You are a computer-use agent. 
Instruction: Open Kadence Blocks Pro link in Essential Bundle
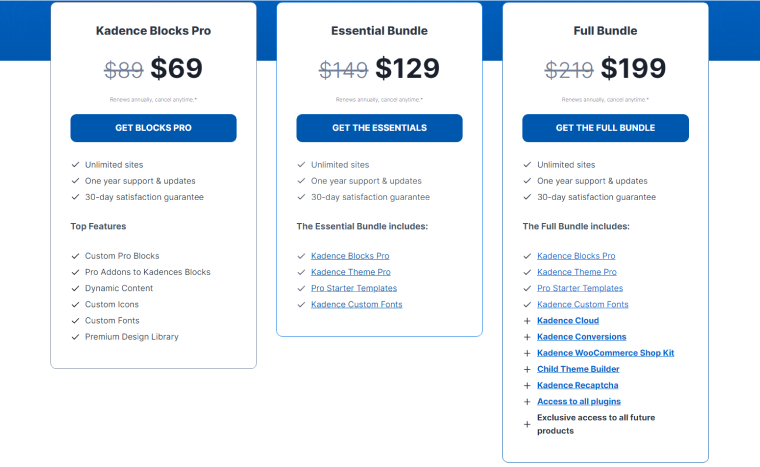[350, 256]
